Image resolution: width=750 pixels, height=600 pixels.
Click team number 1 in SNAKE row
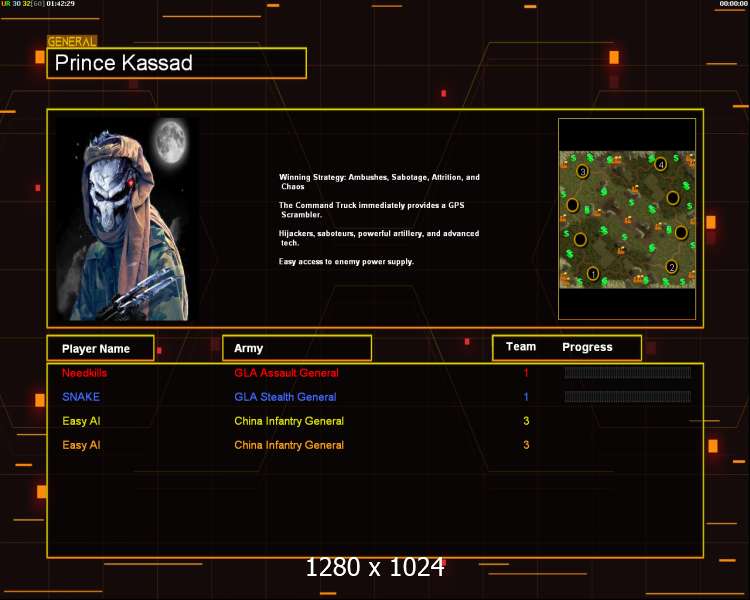(526, 397)
